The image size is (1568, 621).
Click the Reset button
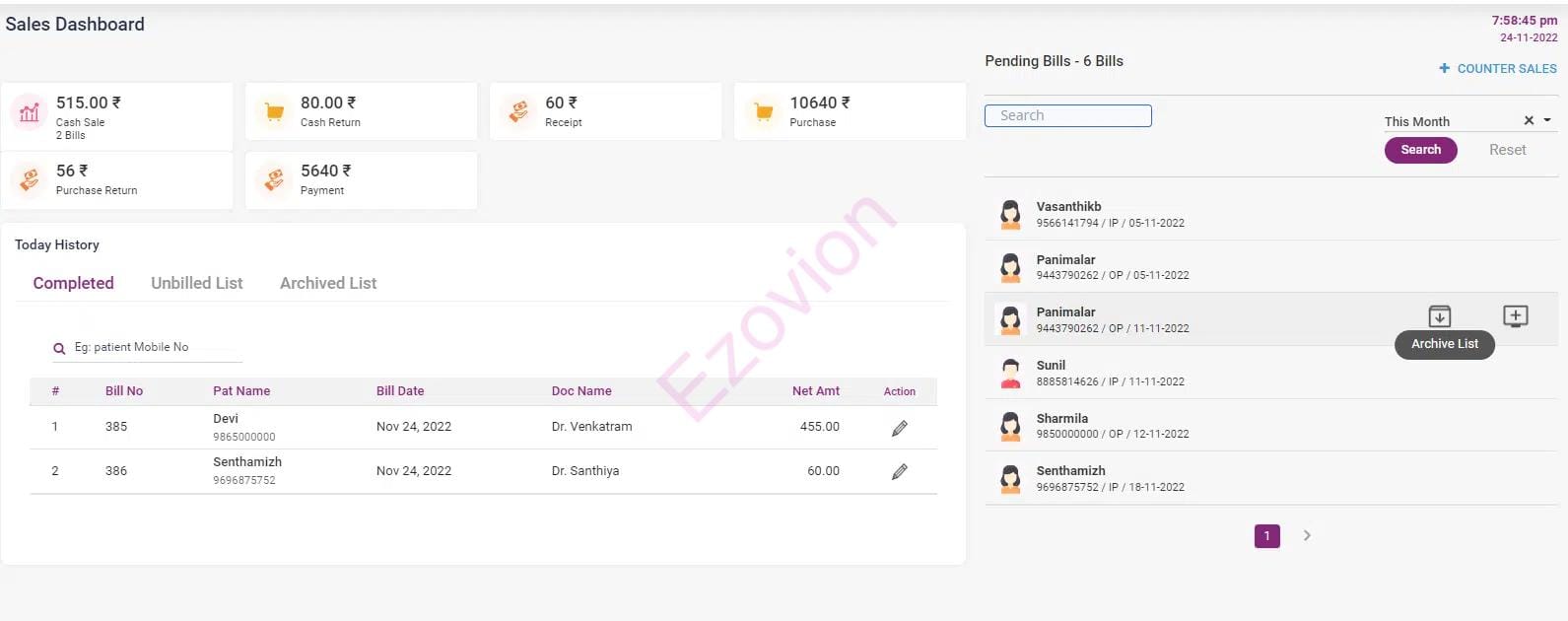1507,150
